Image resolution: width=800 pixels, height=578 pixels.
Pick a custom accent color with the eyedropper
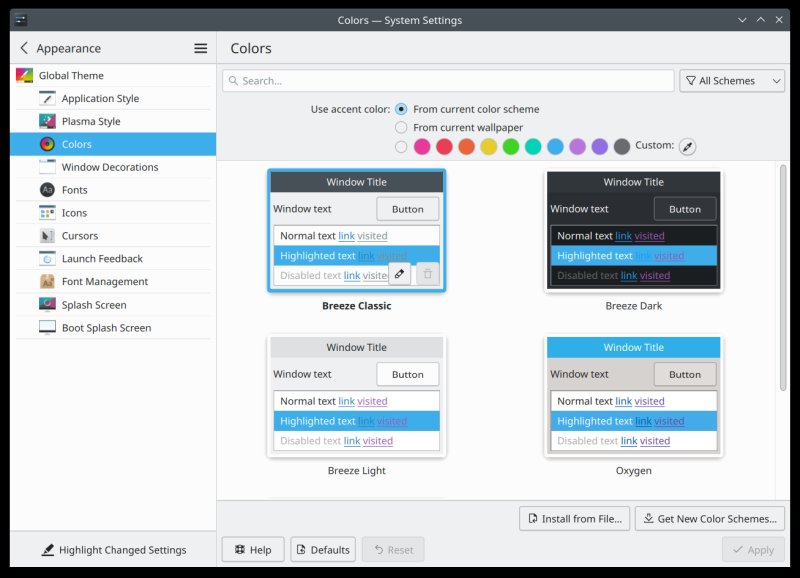point(687,147)
